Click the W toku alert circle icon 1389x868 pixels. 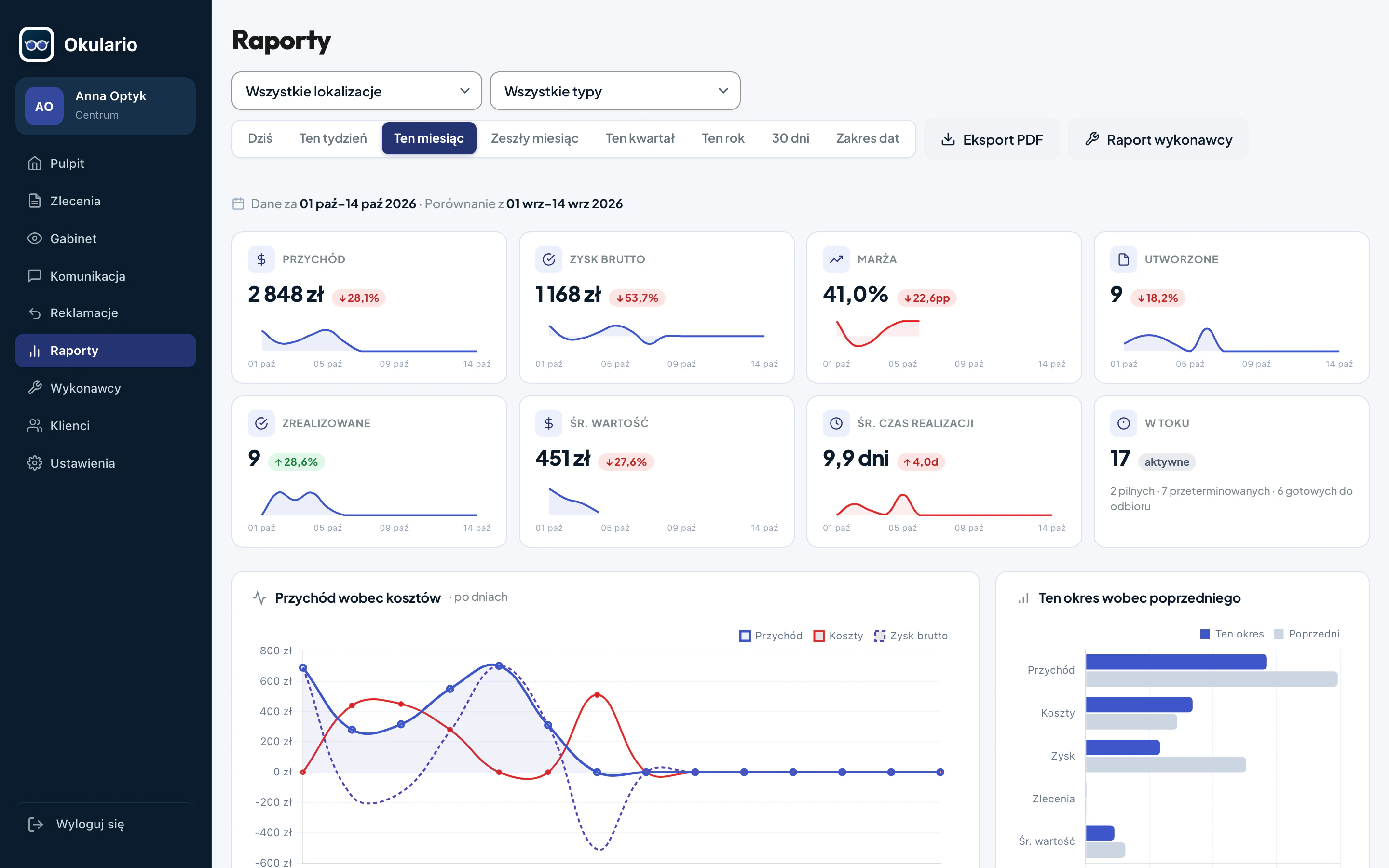pyautogui.click(x=1123, y=423)
